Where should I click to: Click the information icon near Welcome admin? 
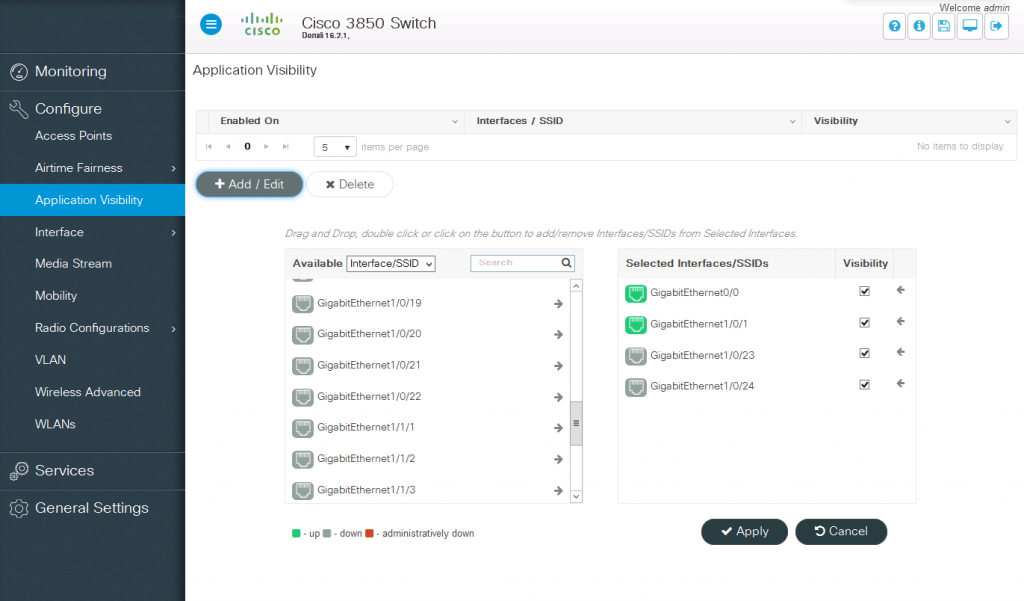919,25
